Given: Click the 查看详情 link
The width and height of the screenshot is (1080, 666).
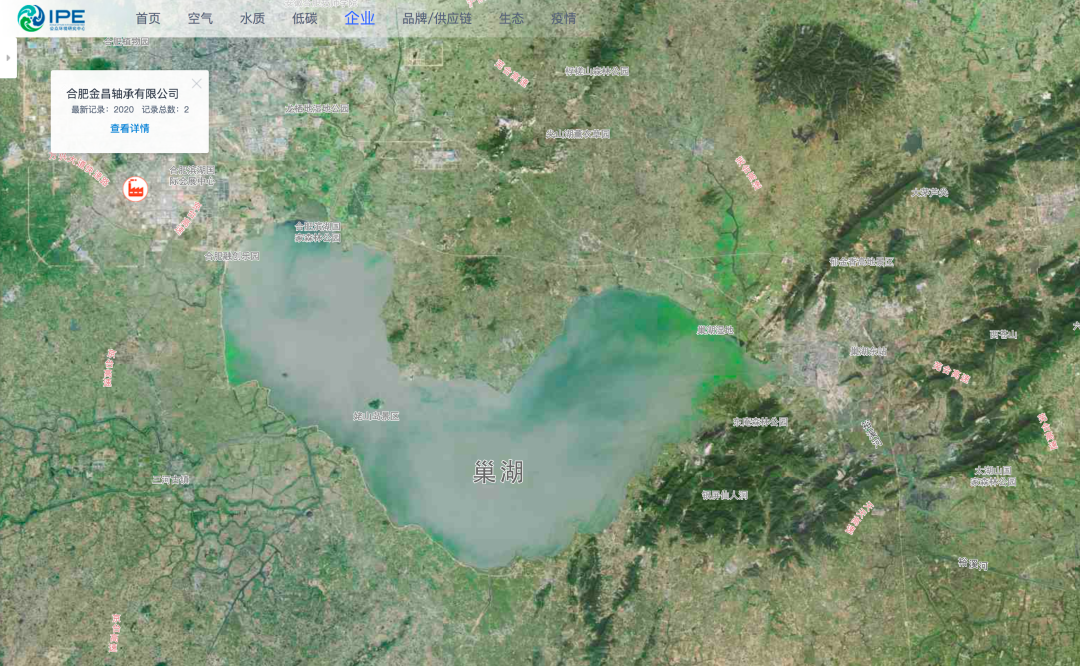Looking at the screenshot, I should [x=129, y=128].
